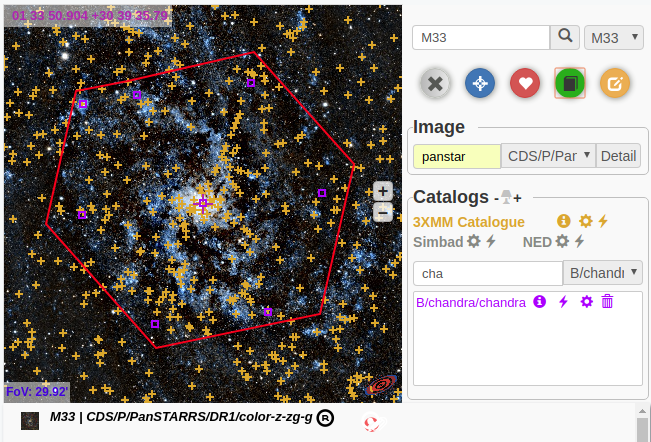Open the B/chandra catalog dropdown
This screenshot has height=442, width=651.
[603, 274]
